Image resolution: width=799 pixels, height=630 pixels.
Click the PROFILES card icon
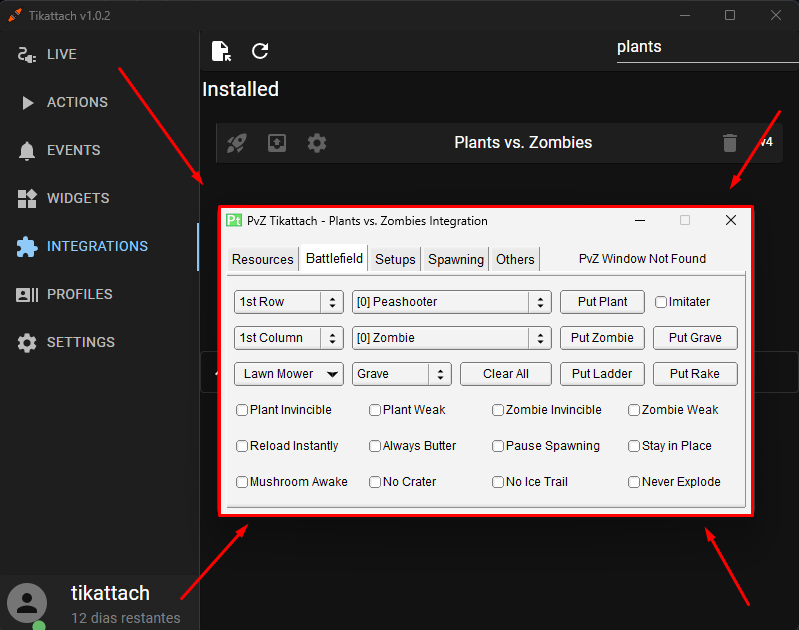point(27,295)
